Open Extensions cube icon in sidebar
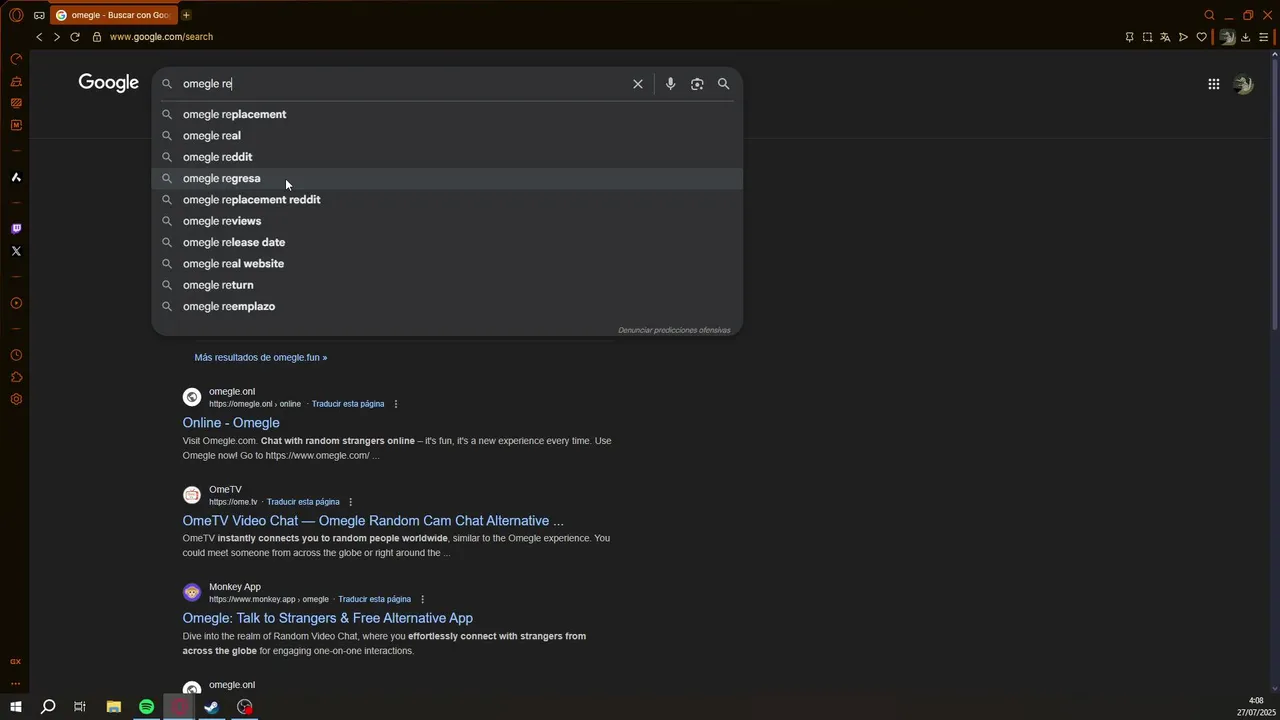 tap(16, 377)
